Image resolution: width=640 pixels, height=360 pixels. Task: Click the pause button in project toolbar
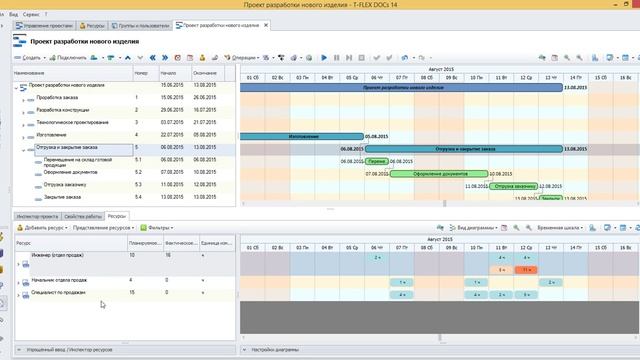(x=337, y=58)
